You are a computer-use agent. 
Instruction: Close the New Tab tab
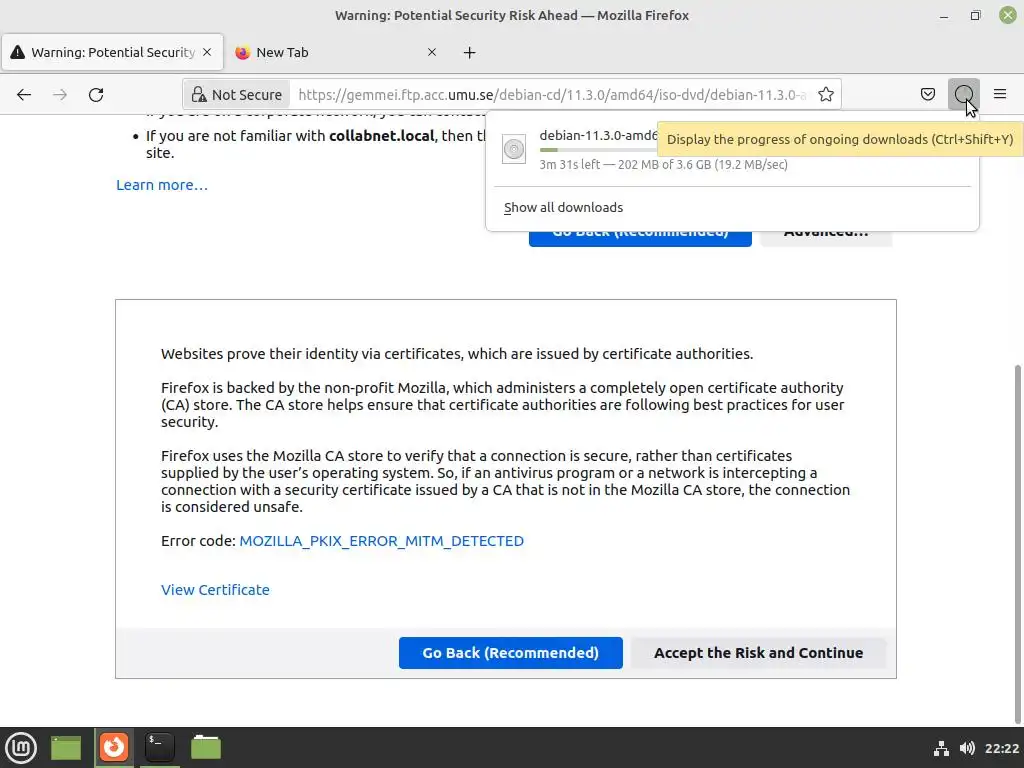[x=432, y=52]
